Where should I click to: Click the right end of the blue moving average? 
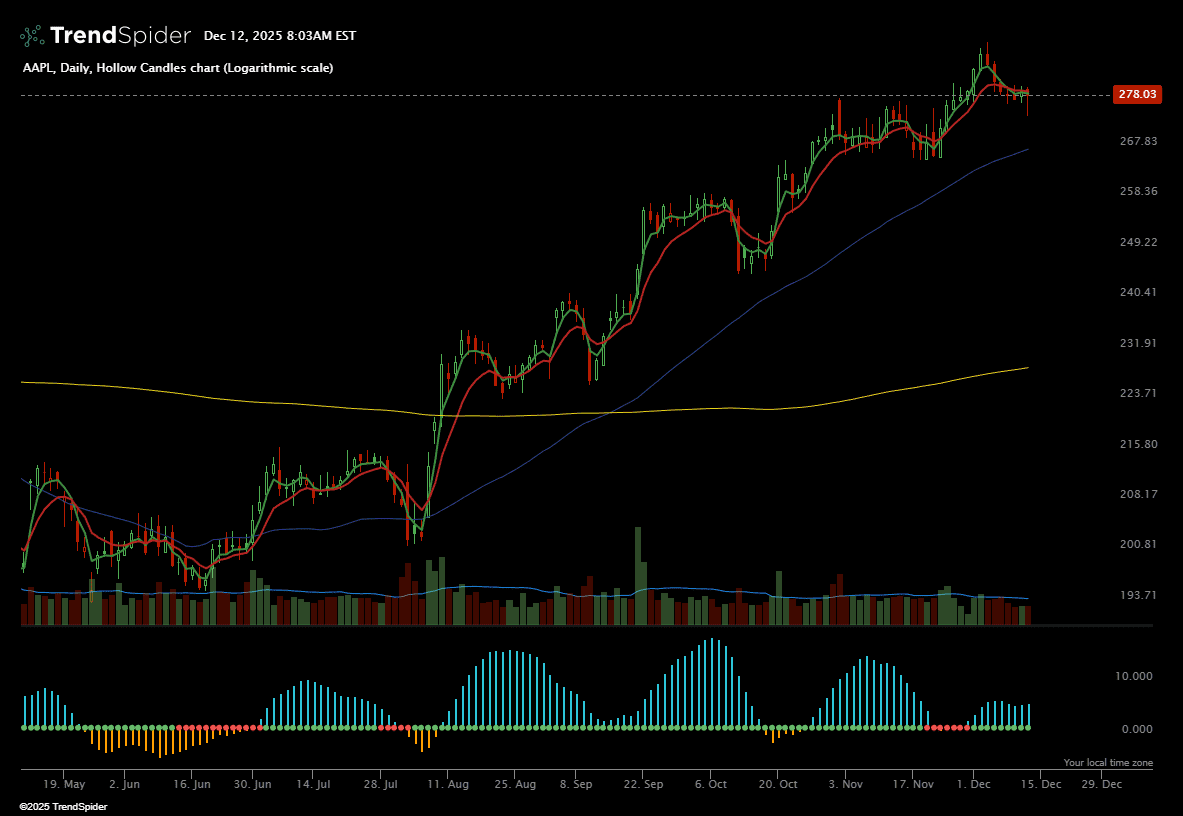[1027, 149]
